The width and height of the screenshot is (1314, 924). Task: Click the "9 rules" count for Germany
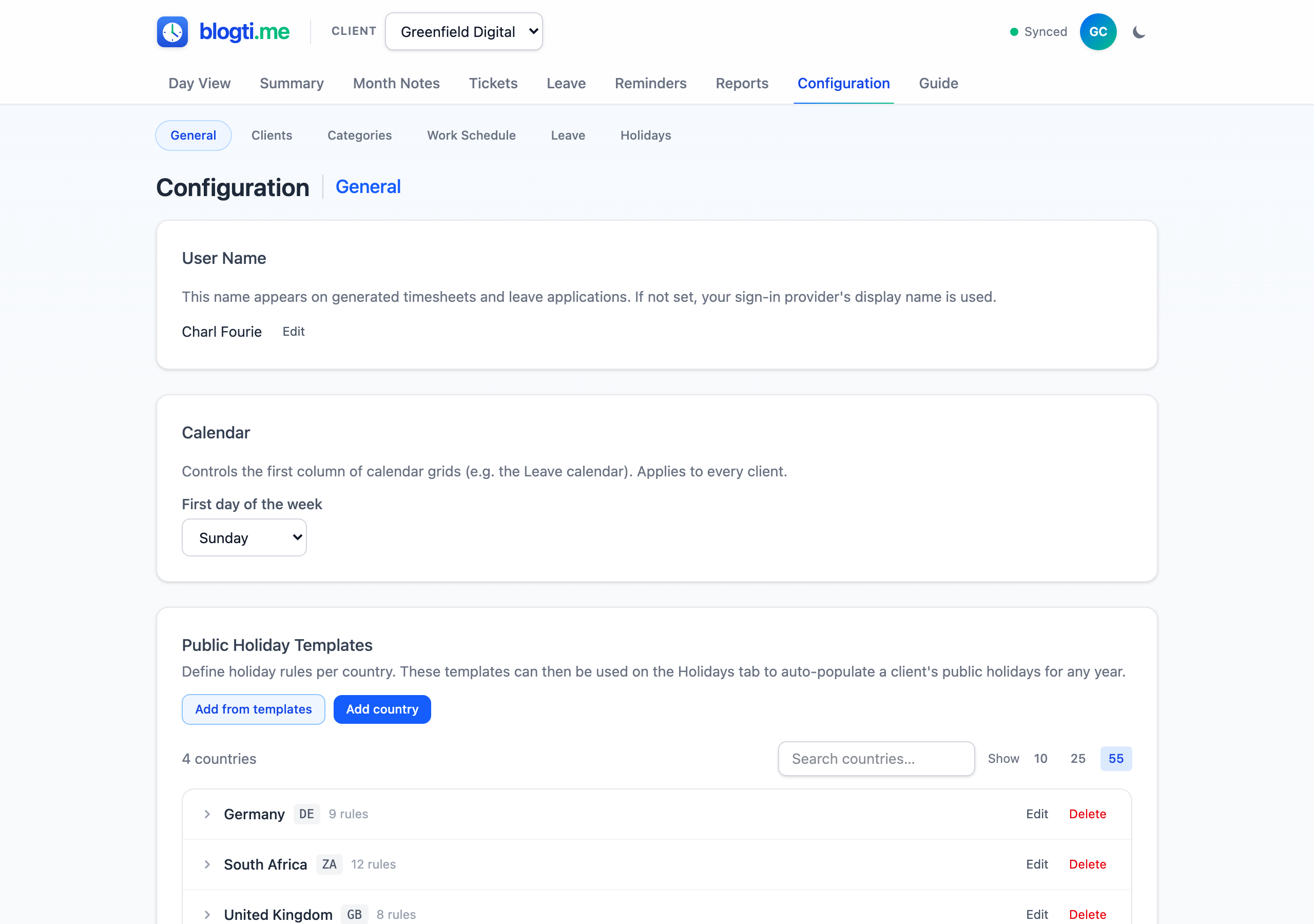348,814
